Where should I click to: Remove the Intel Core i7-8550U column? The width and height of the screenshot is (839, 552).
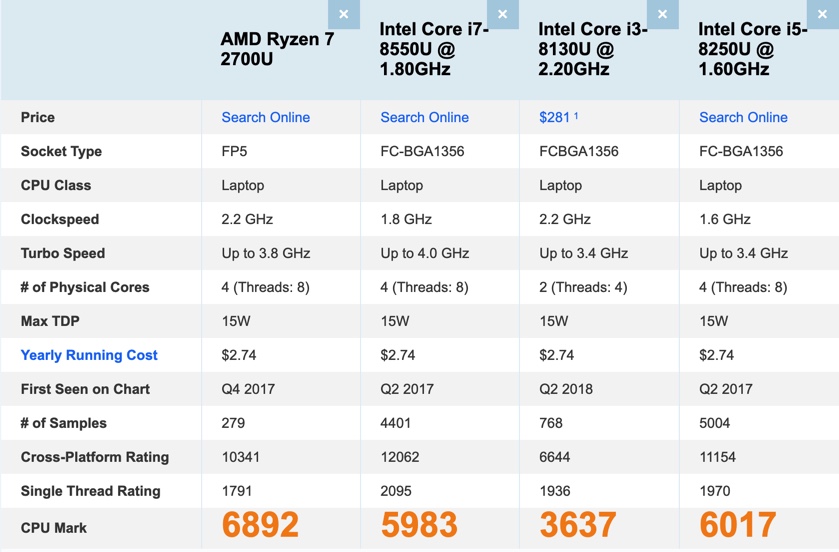click(502, 14)
